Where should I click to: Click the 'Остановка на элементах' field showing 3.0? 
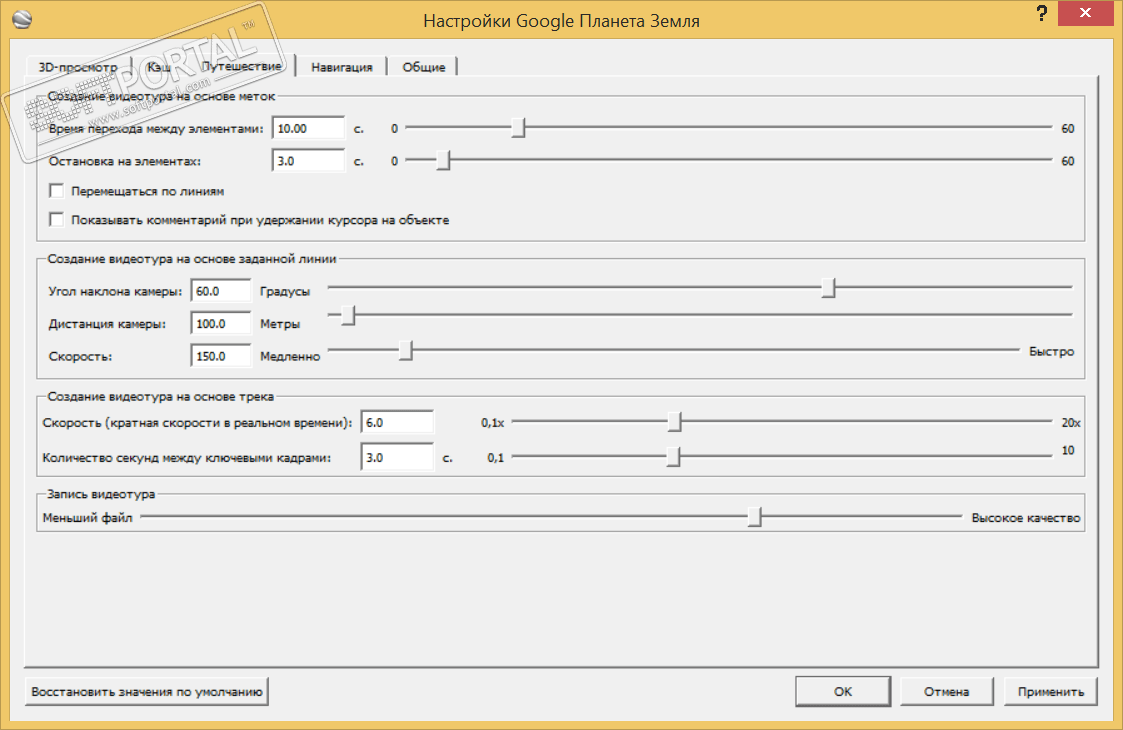(x=309, y=160)
